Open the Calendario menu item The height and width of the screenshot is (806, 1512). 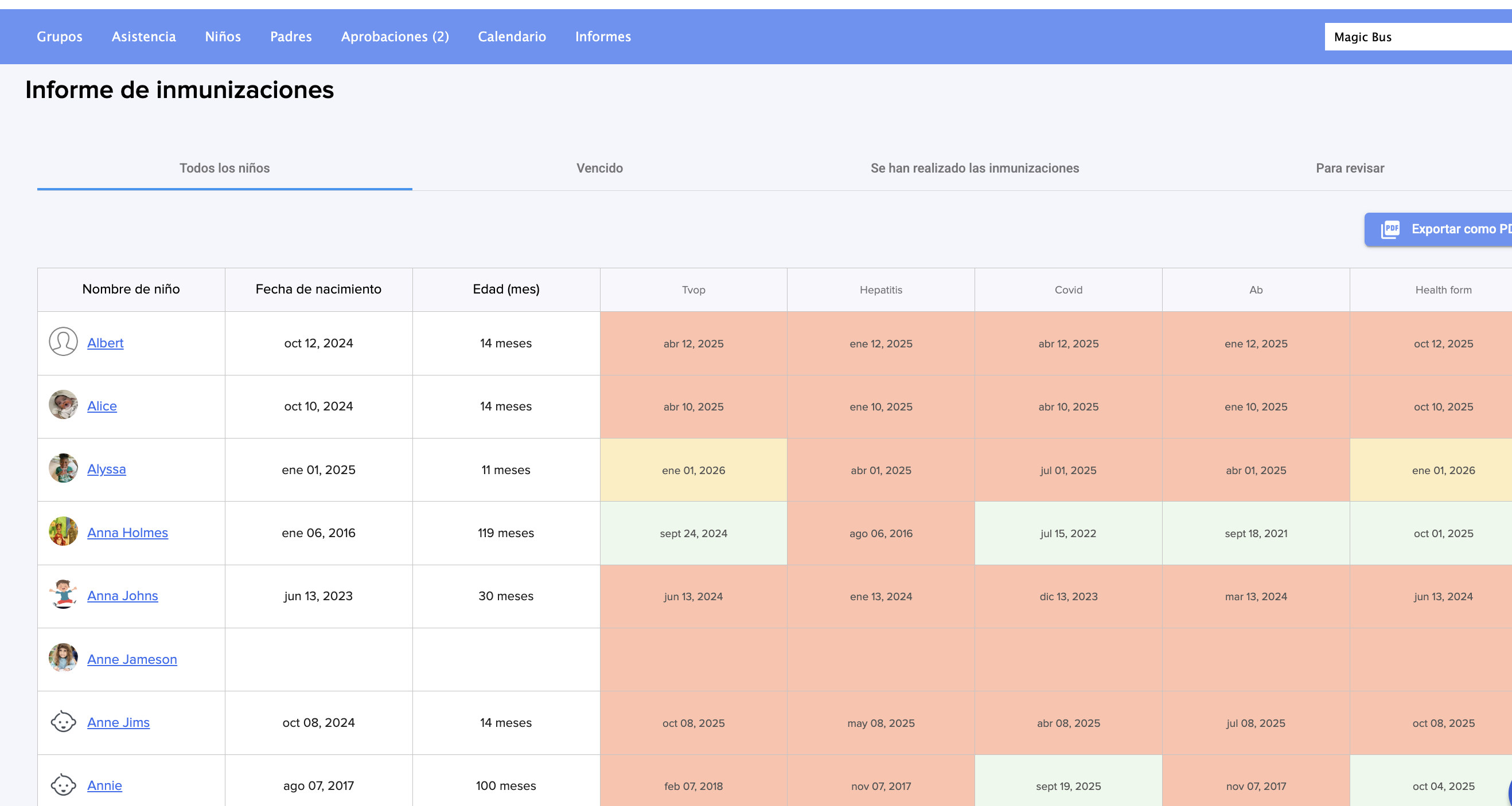tap(511, 36)
